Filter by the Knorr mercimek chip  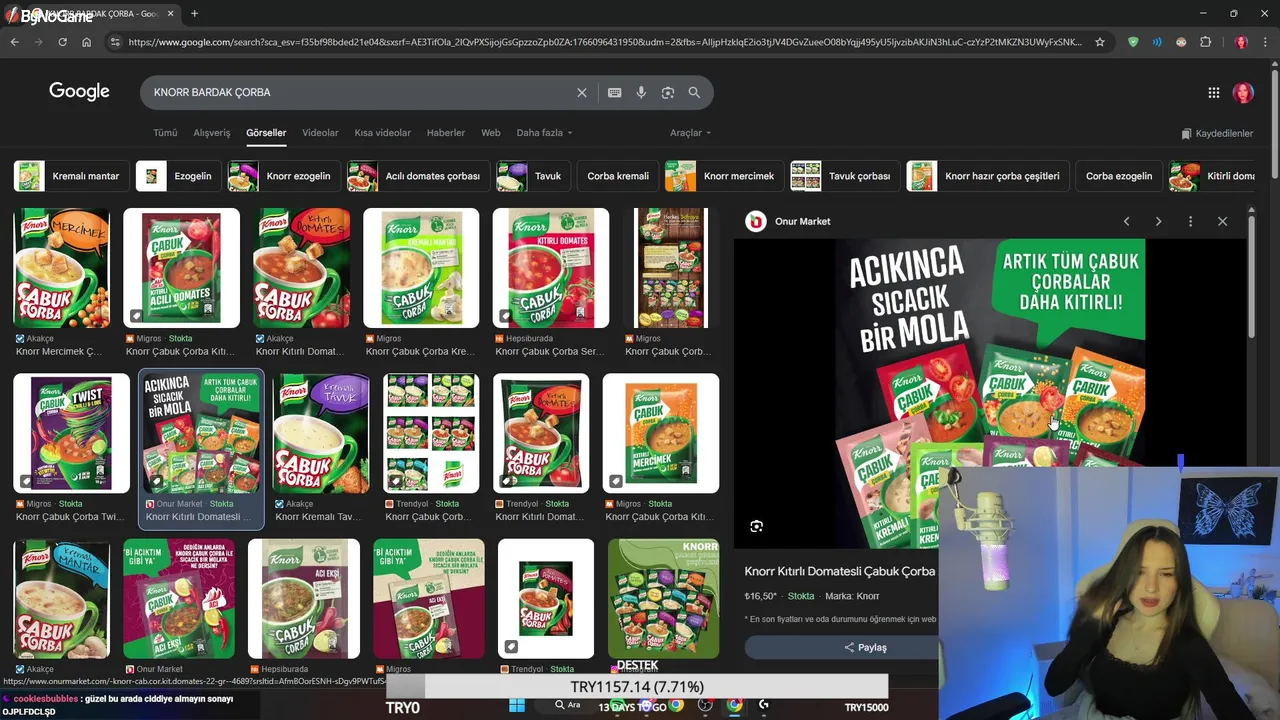pyautogui.click(x=724, y=176)
